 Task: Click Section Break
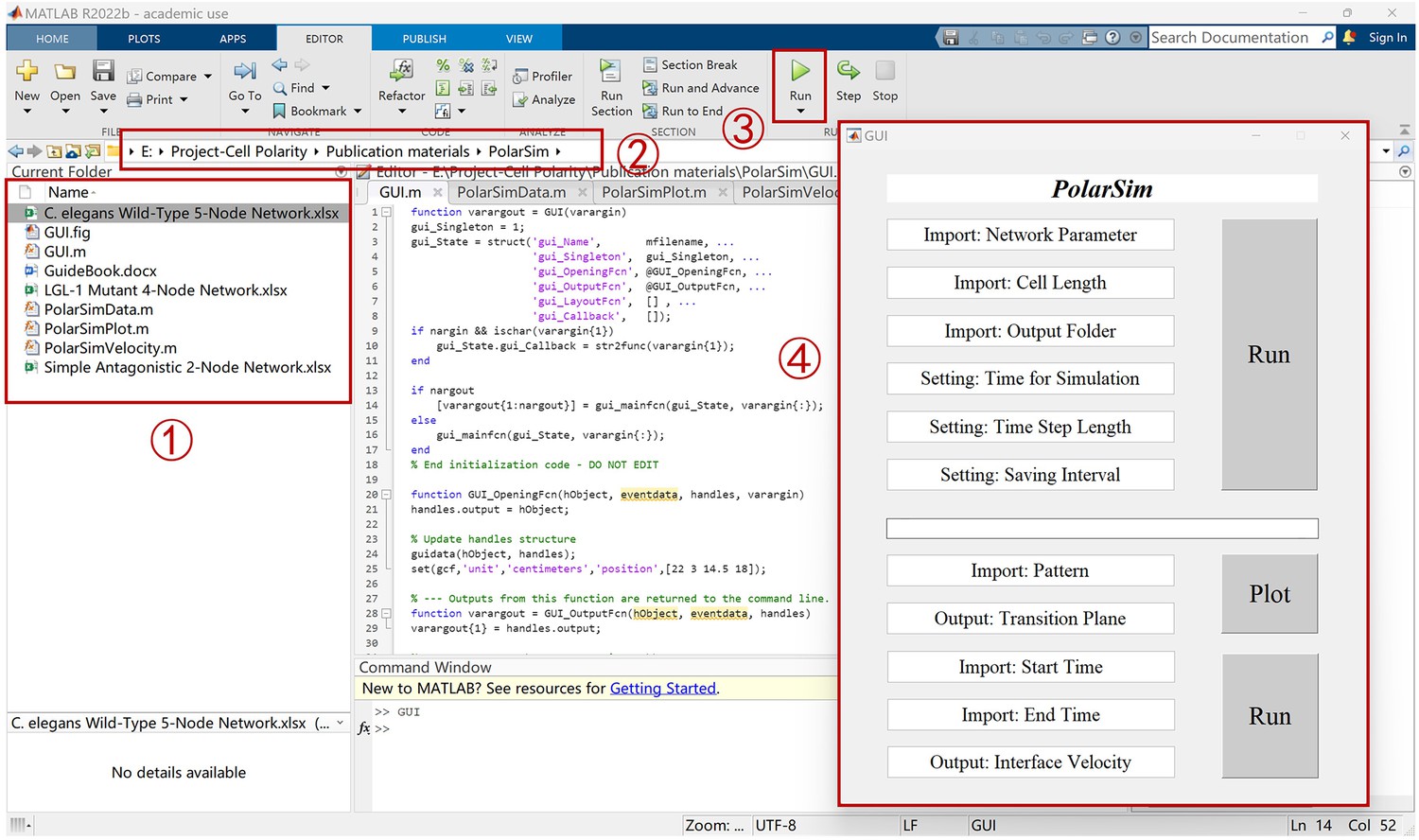point(690,65)
